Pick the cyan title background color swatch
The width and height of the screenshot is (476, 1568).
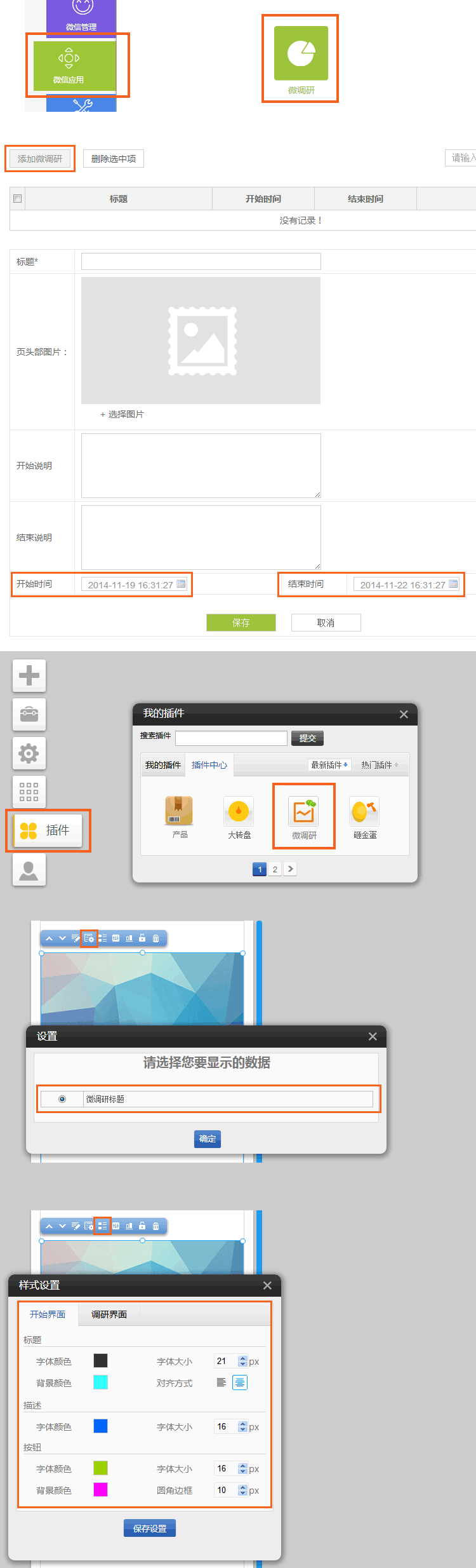coord(100,1382)
